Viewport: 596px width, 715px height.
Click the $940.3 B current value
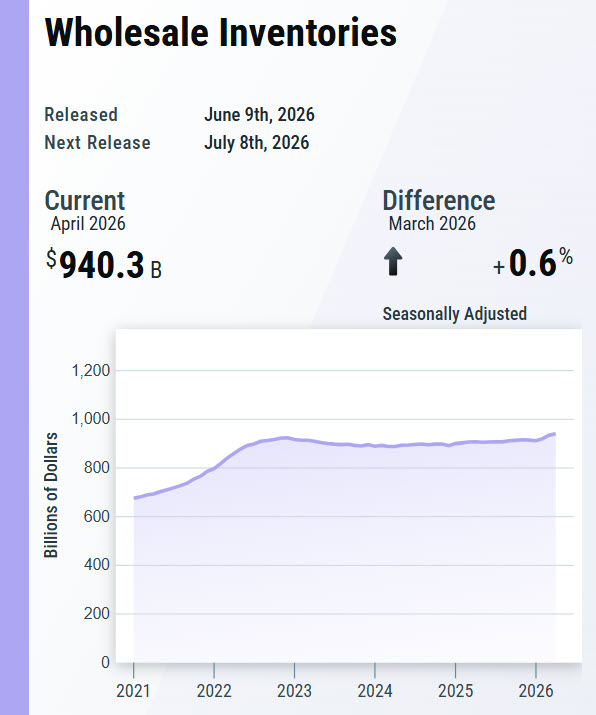click(x=104, y=264)
